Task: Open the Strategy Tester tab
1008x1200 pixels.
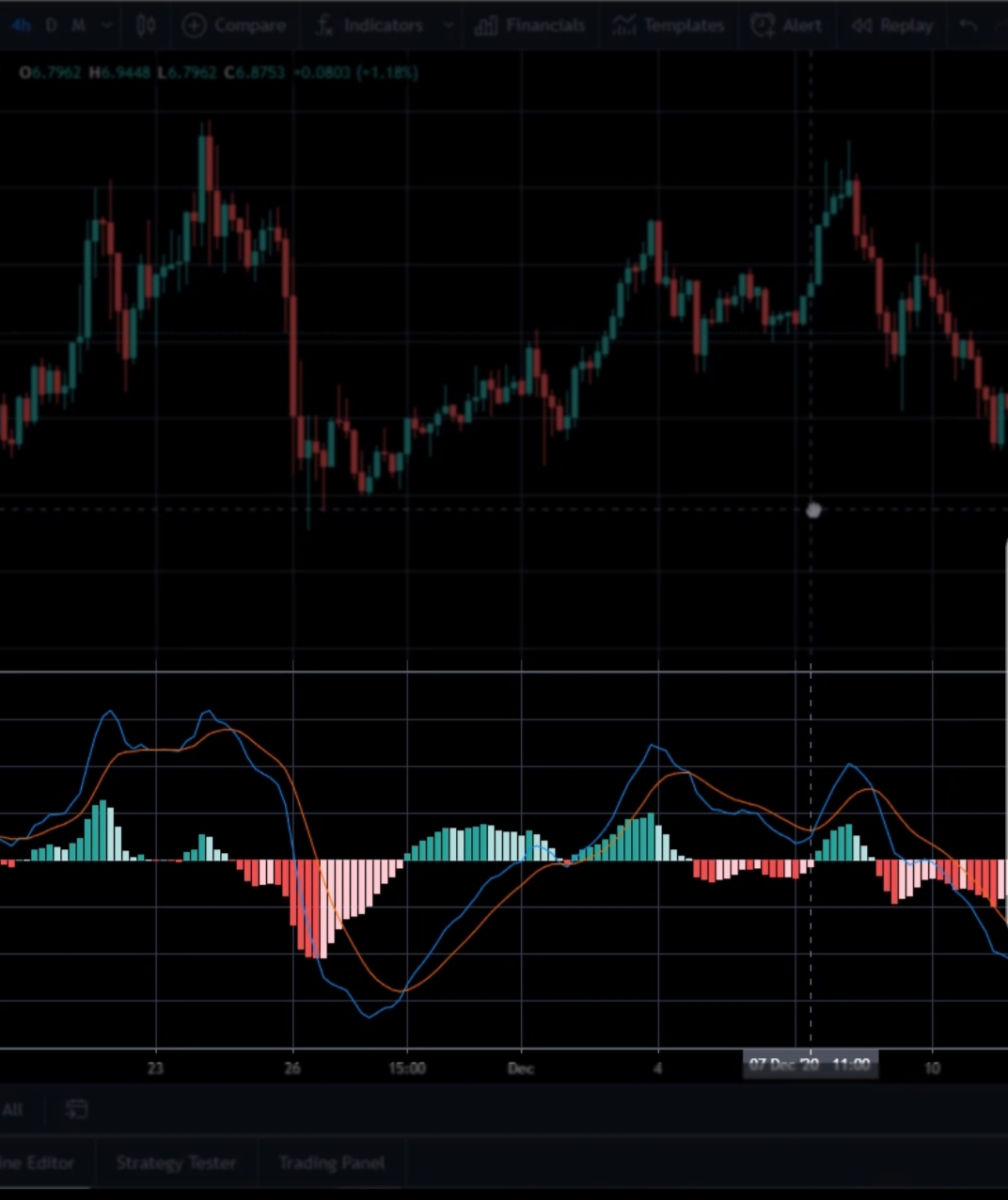Action: [x=176, y=1163]
